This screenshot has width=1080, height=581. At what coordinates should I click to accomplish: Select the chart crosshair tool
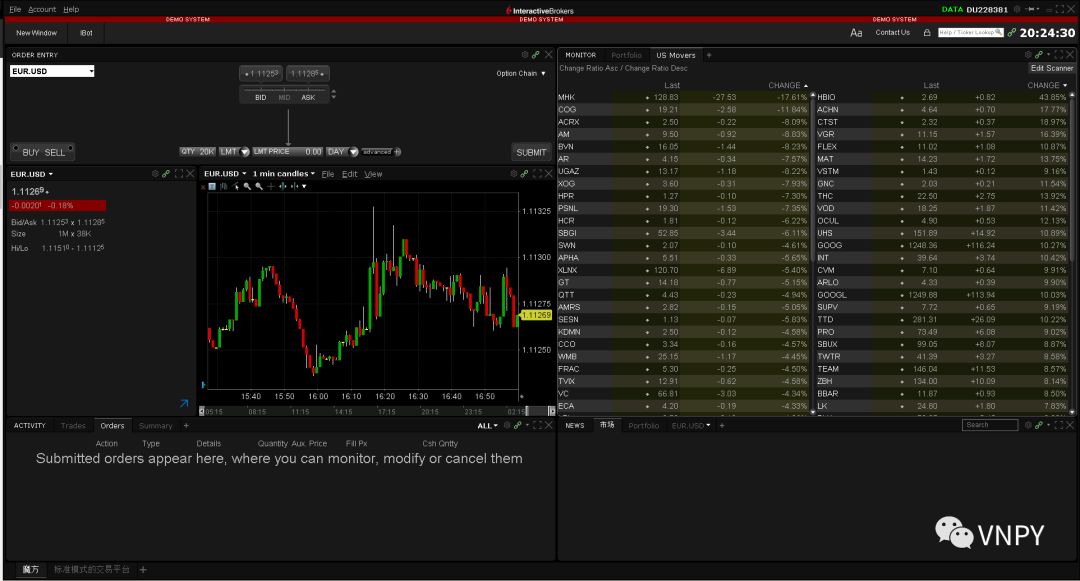(x=271, y=187)
